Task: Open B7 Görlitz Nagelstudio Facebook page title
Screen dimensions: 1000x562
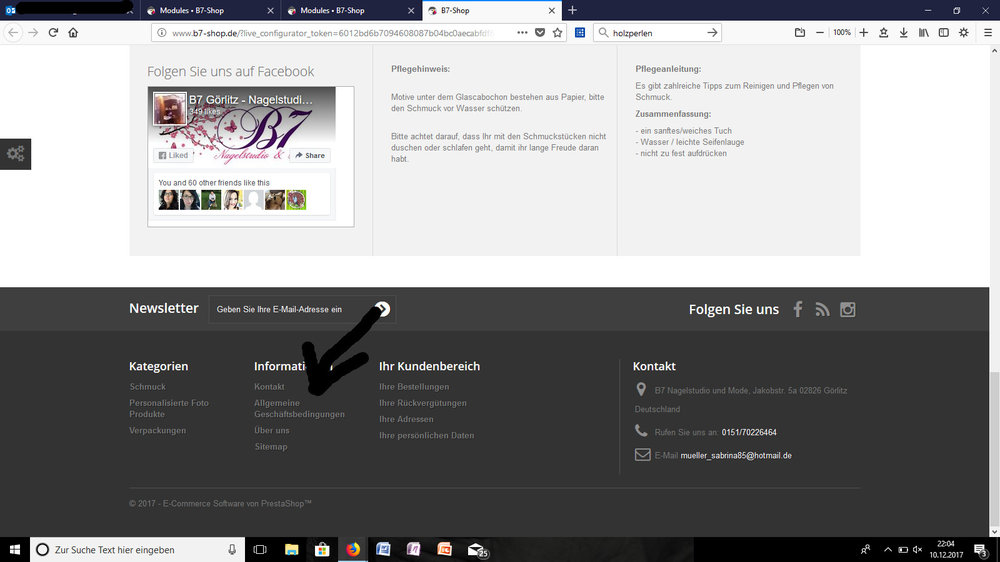Action: tap(251, 100)
